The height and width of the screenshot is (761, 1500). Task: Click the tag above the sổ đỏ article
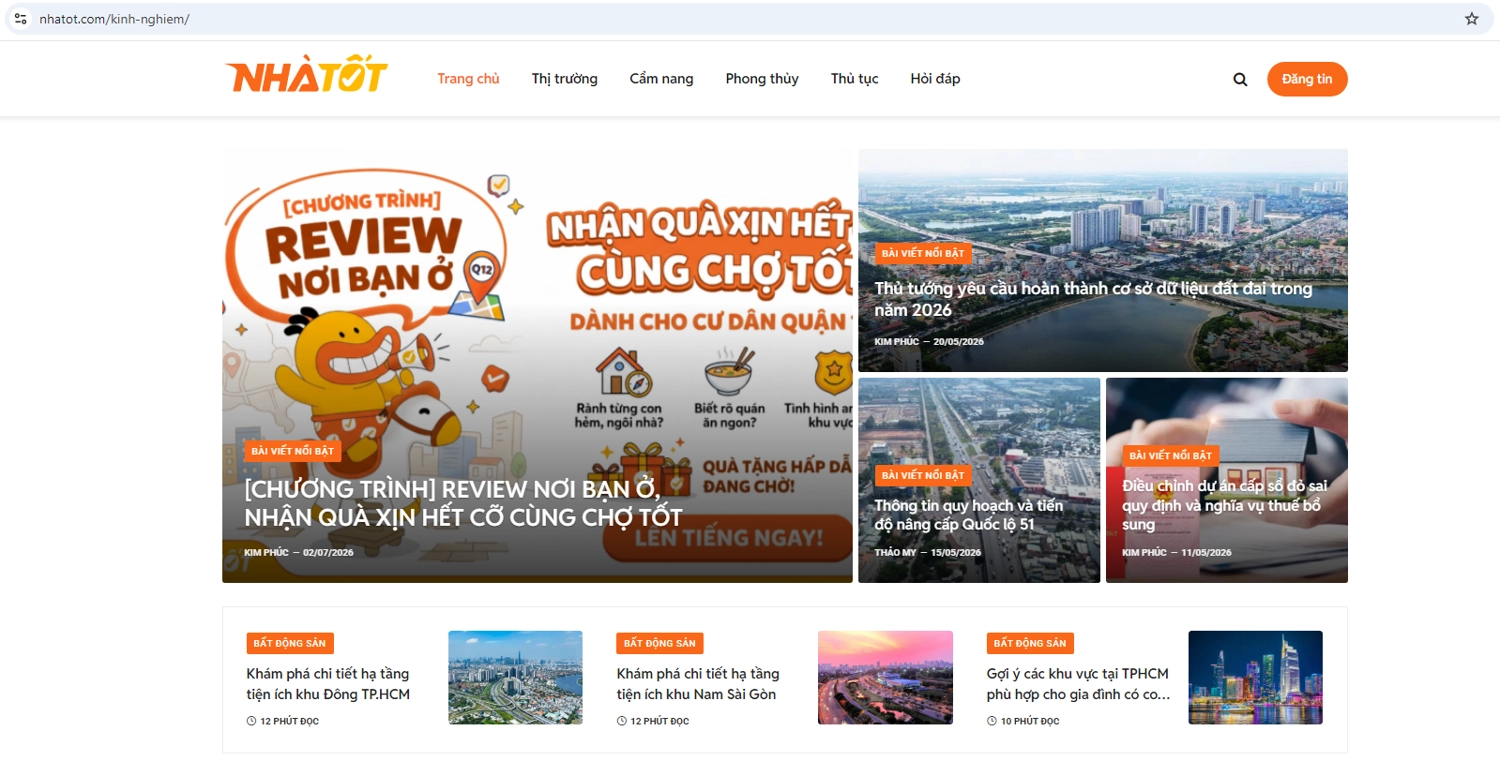pos(1171,455)
